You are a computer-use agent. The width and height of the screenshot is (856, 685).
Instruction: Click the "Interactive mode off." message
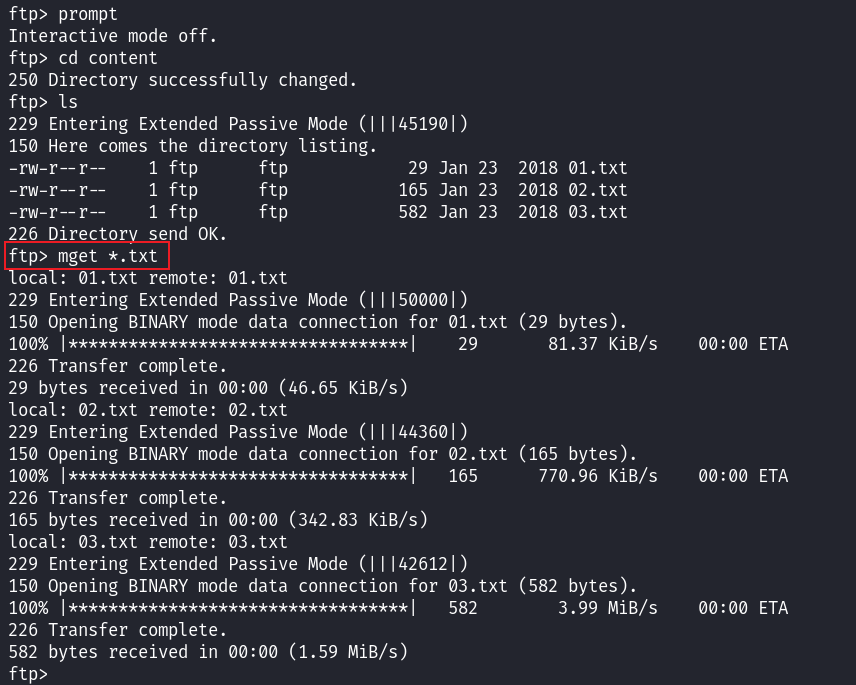pos(112,36)
